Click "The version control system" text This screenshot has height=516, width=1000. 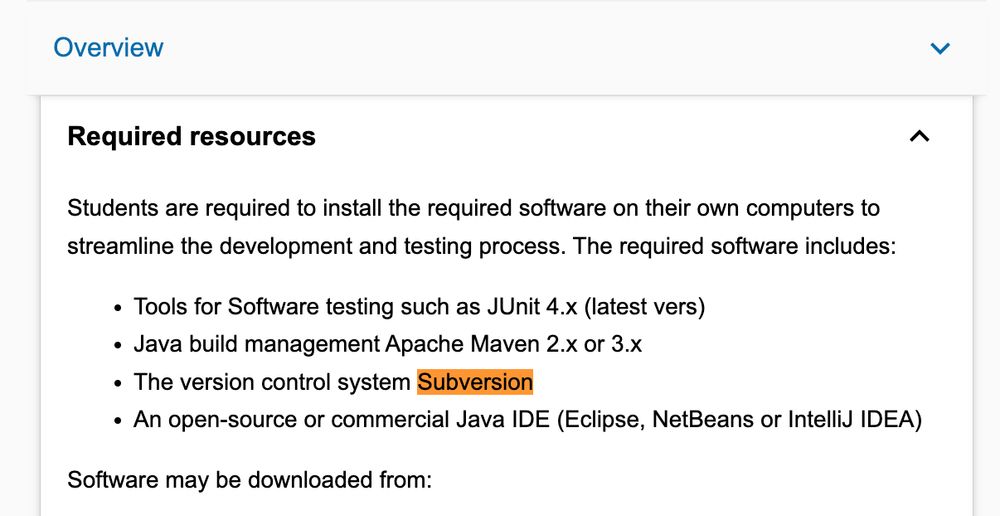272,382
